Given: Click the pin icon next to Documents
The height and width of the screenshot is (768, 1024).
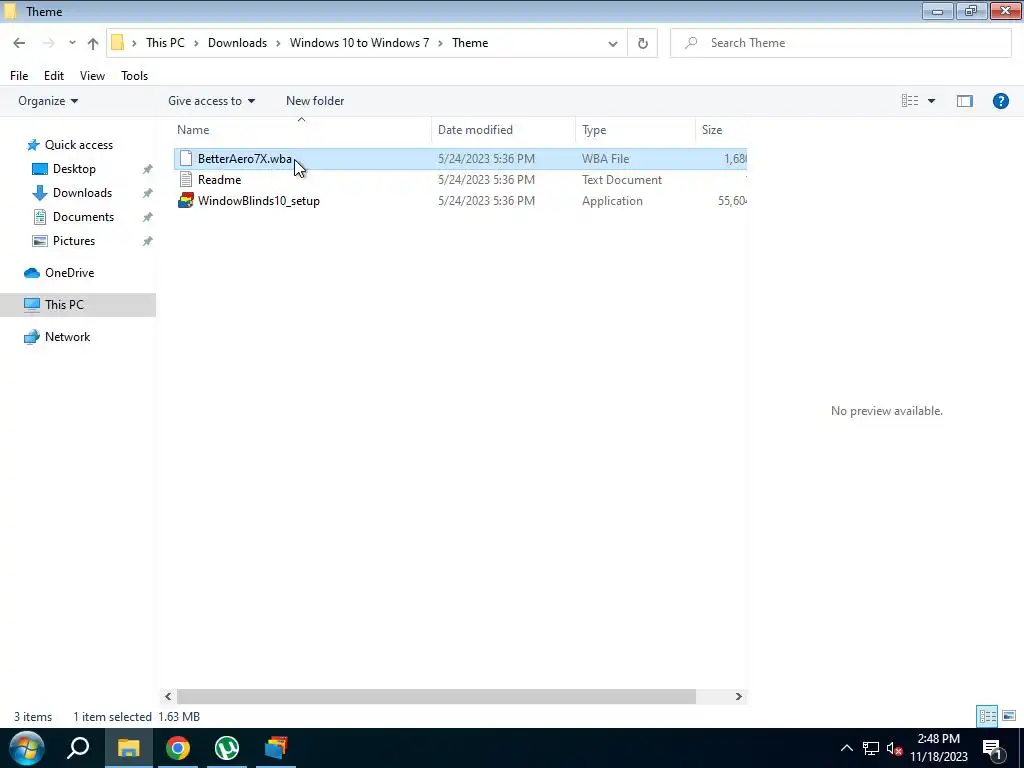Looking at the screenshot, I should point(148,217).
